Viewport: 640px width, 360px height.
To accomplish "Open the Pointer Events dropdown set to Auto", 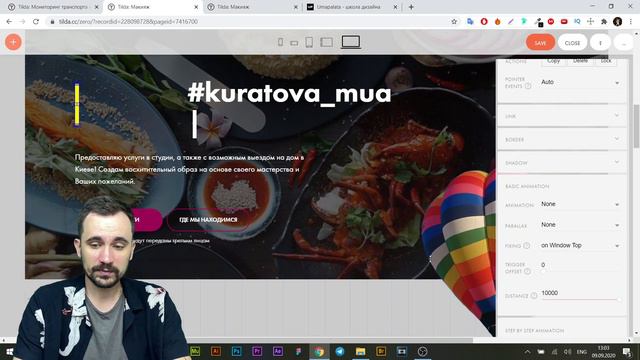I will pos(580,82).
